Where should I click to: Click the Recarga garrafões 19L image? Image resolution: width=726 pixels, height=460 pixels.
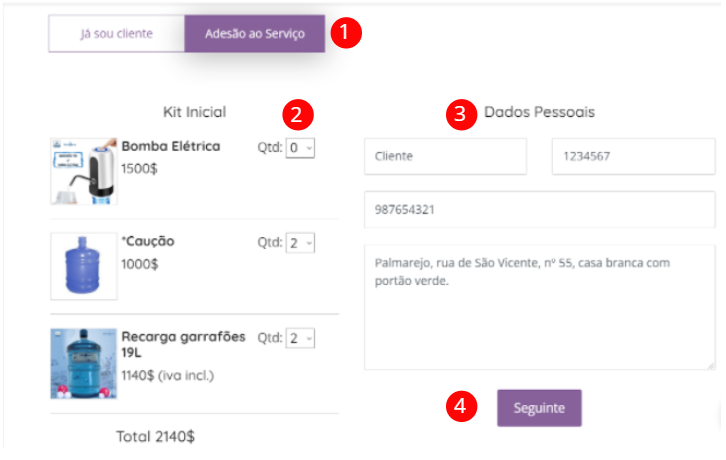coord(84,364)
